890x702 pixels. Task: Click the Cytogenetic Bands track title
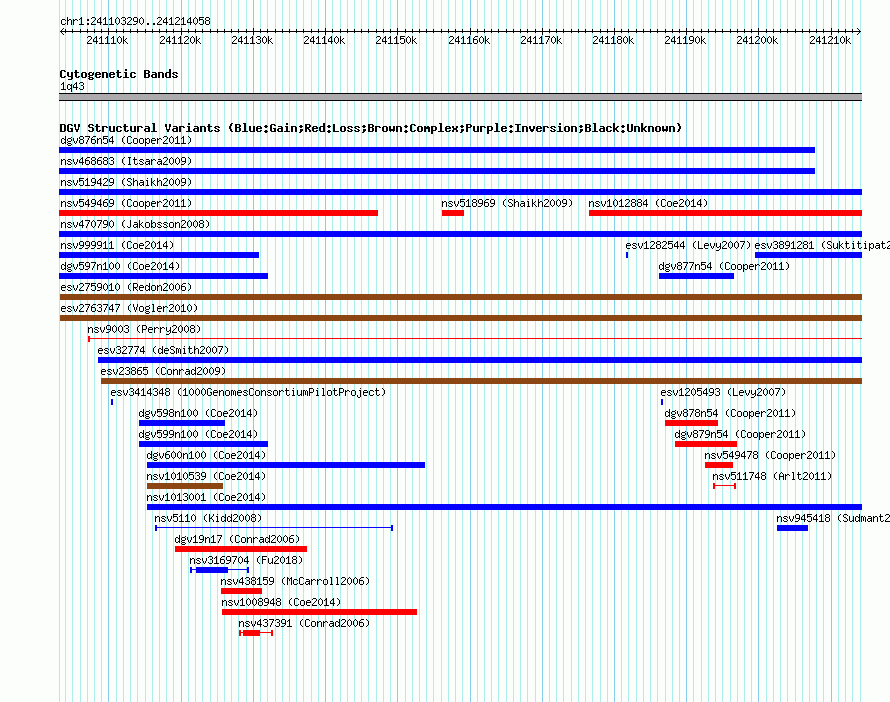click(x=119, y=74)
